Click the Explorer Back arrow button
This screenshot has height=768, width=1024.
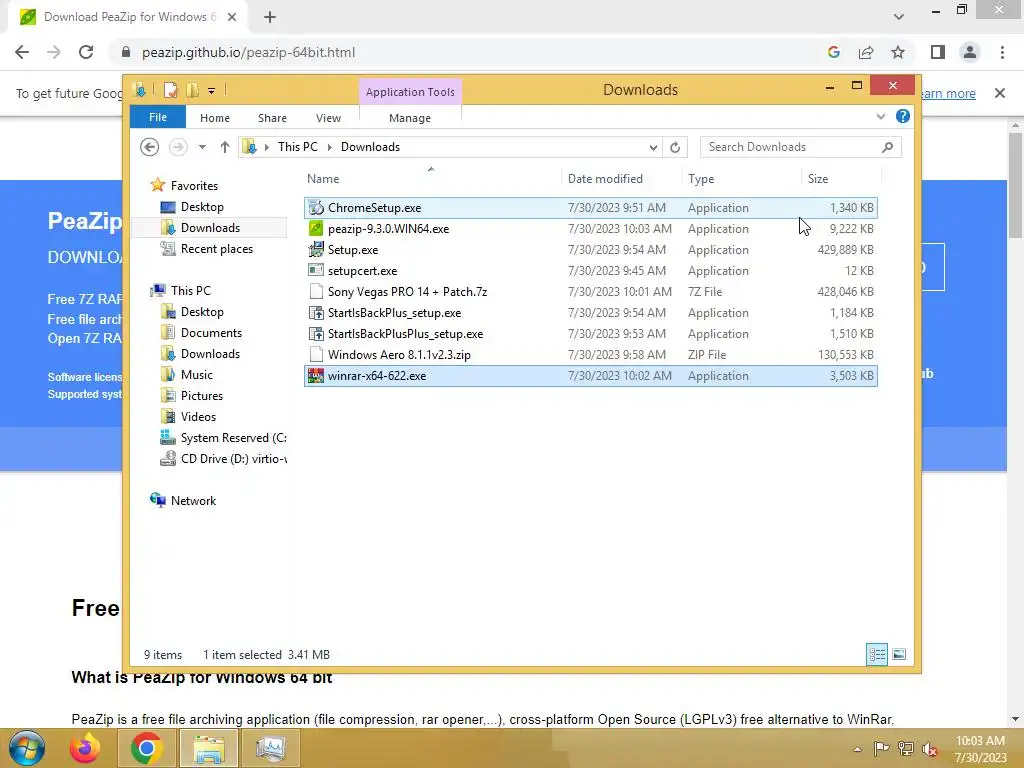click(x=150, y=147)
